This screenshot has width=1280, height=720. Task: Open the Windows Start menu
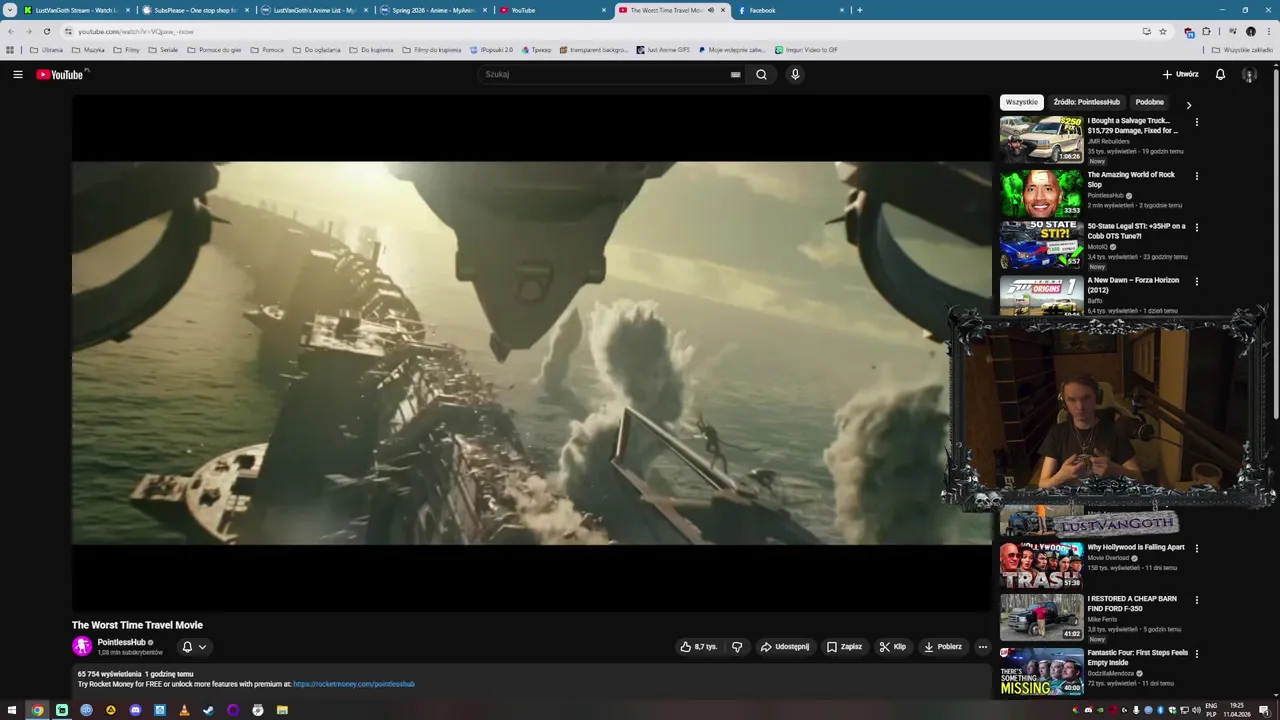coord(12,710)
